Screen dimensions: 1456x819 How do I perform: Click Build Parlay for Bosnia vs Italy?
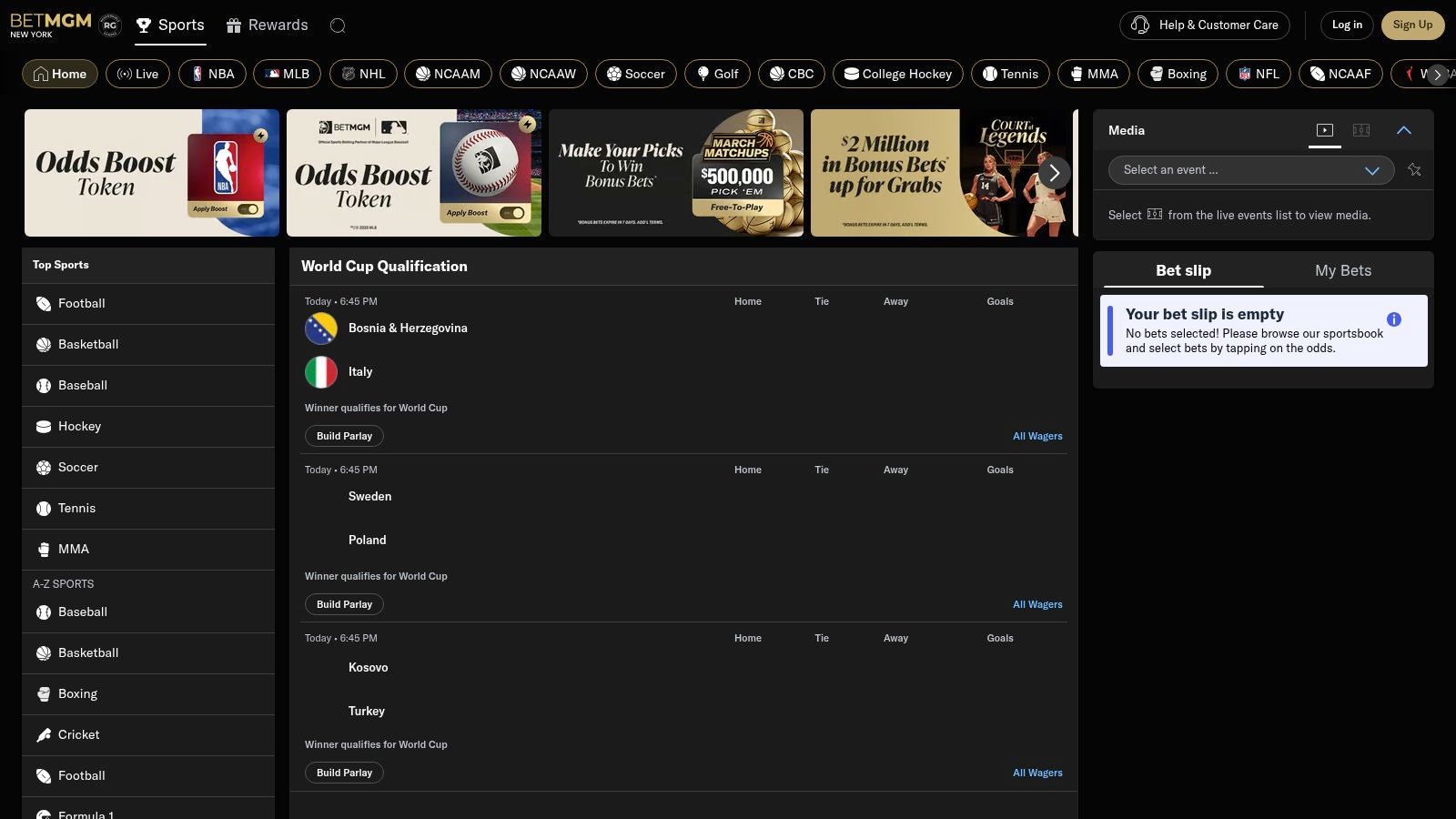tap(344, 436)
